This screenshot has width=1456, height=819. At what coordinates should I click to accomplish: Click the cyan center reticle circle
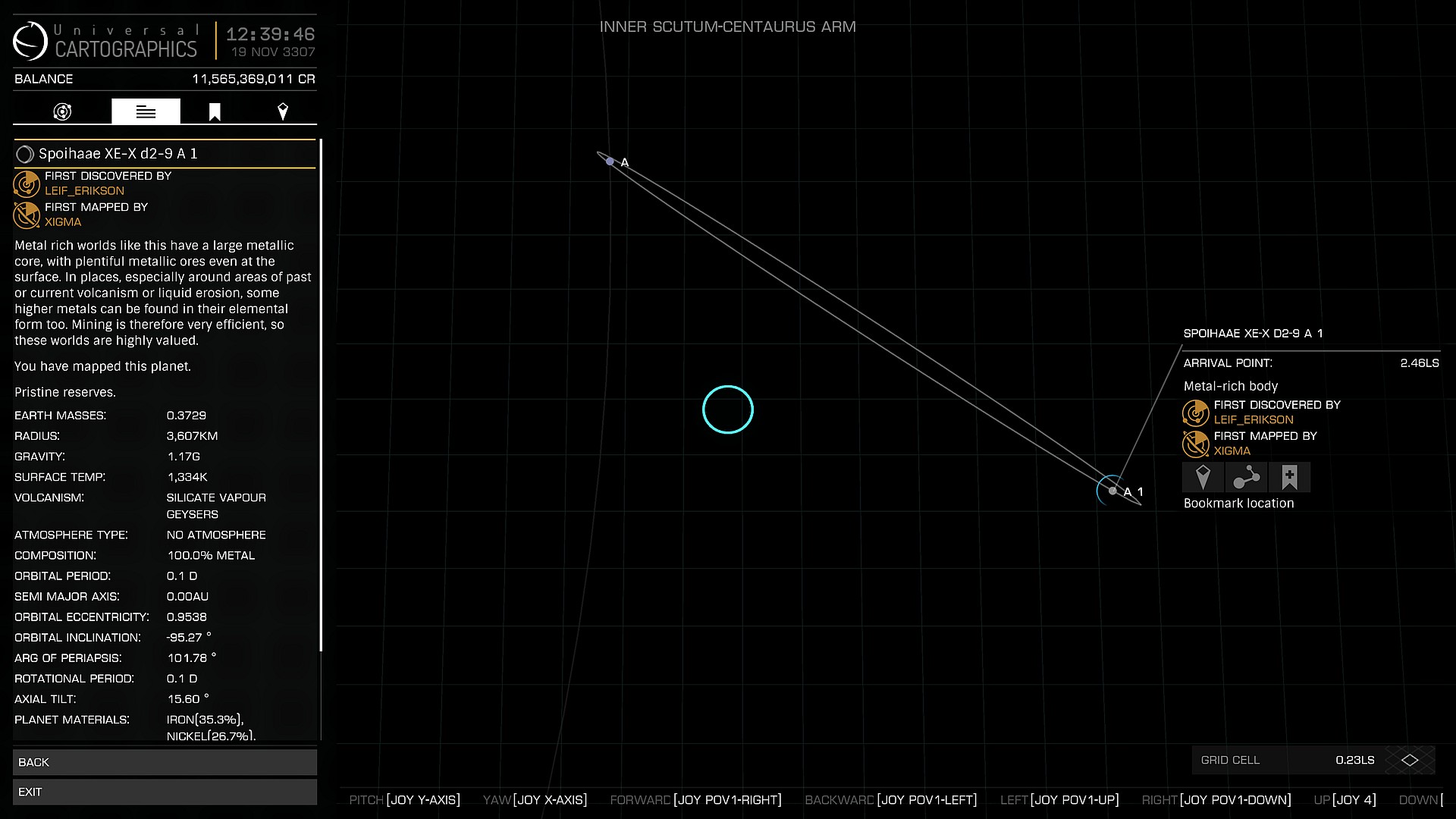(728, 409)
